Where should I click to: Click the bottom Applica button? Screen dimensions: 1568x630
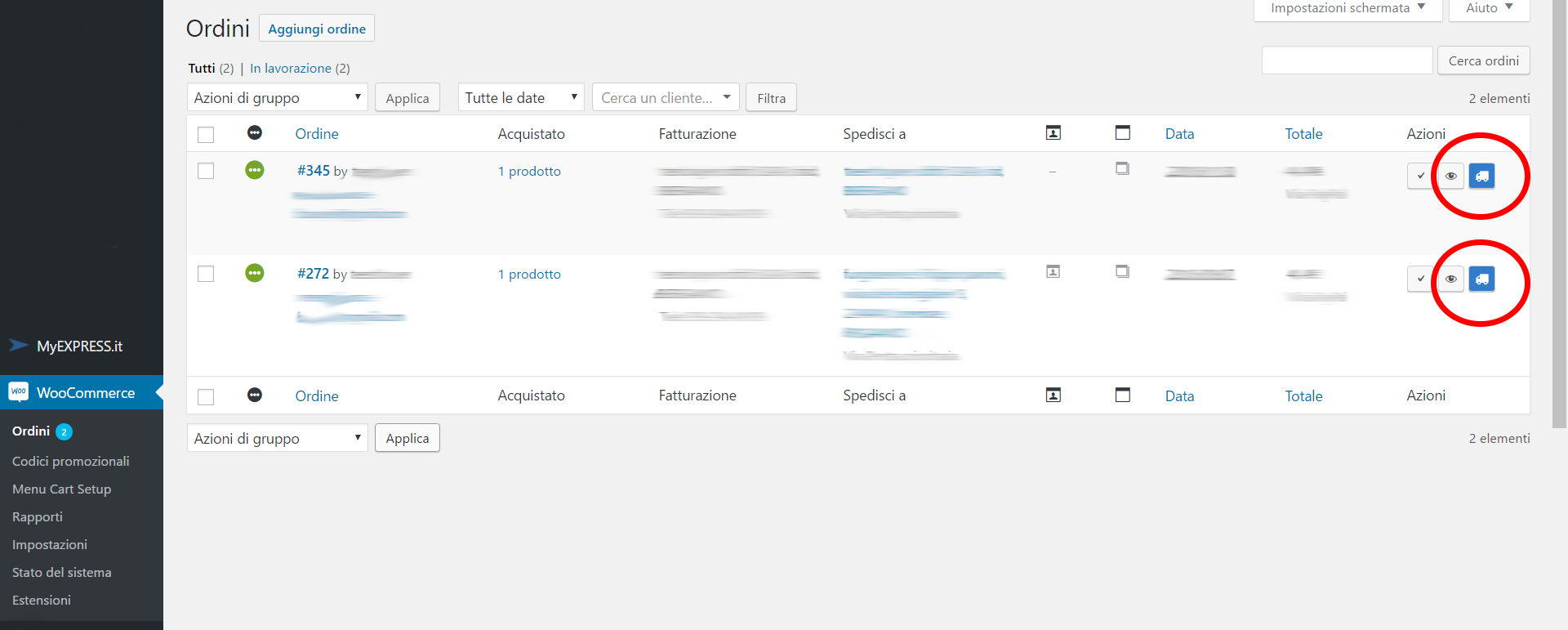408,438
